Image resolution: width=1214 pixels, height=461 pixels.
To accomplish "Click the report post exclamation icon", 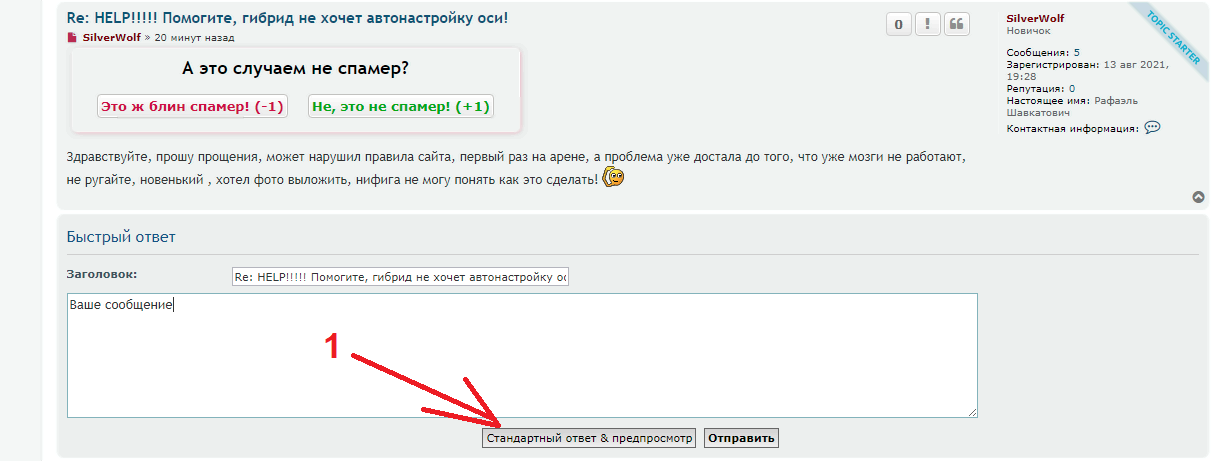I will coord(928,24).
